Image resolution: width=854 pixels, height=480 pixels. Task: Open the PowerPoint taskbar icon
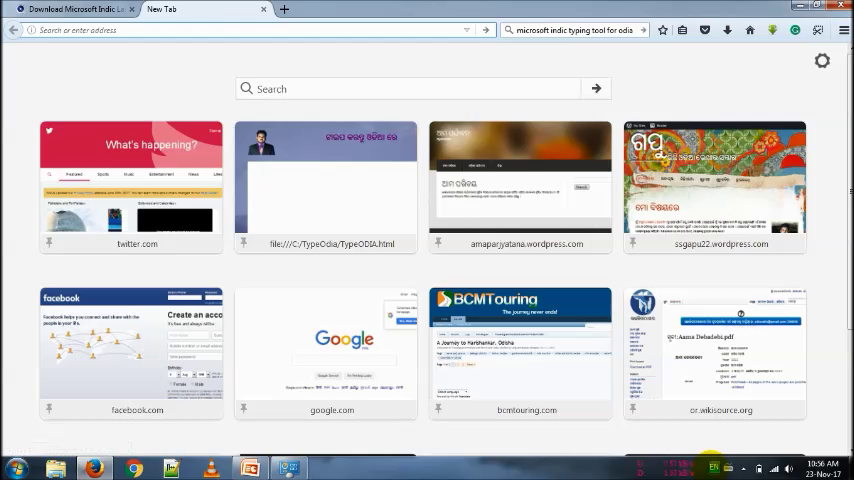[x=250, y=469]
